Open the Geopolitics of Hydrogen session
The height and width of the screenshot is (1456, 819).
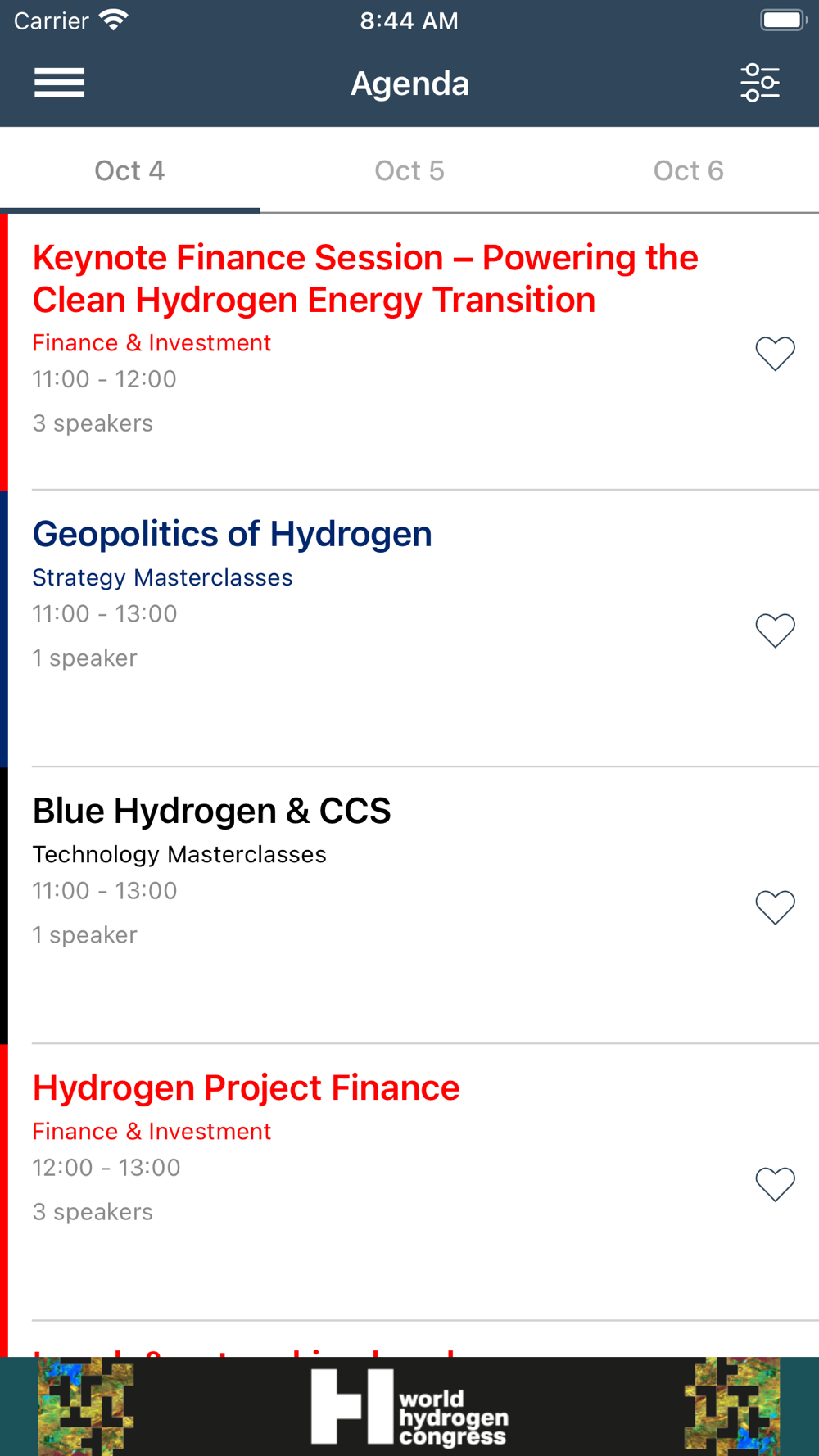pos(232,534)
